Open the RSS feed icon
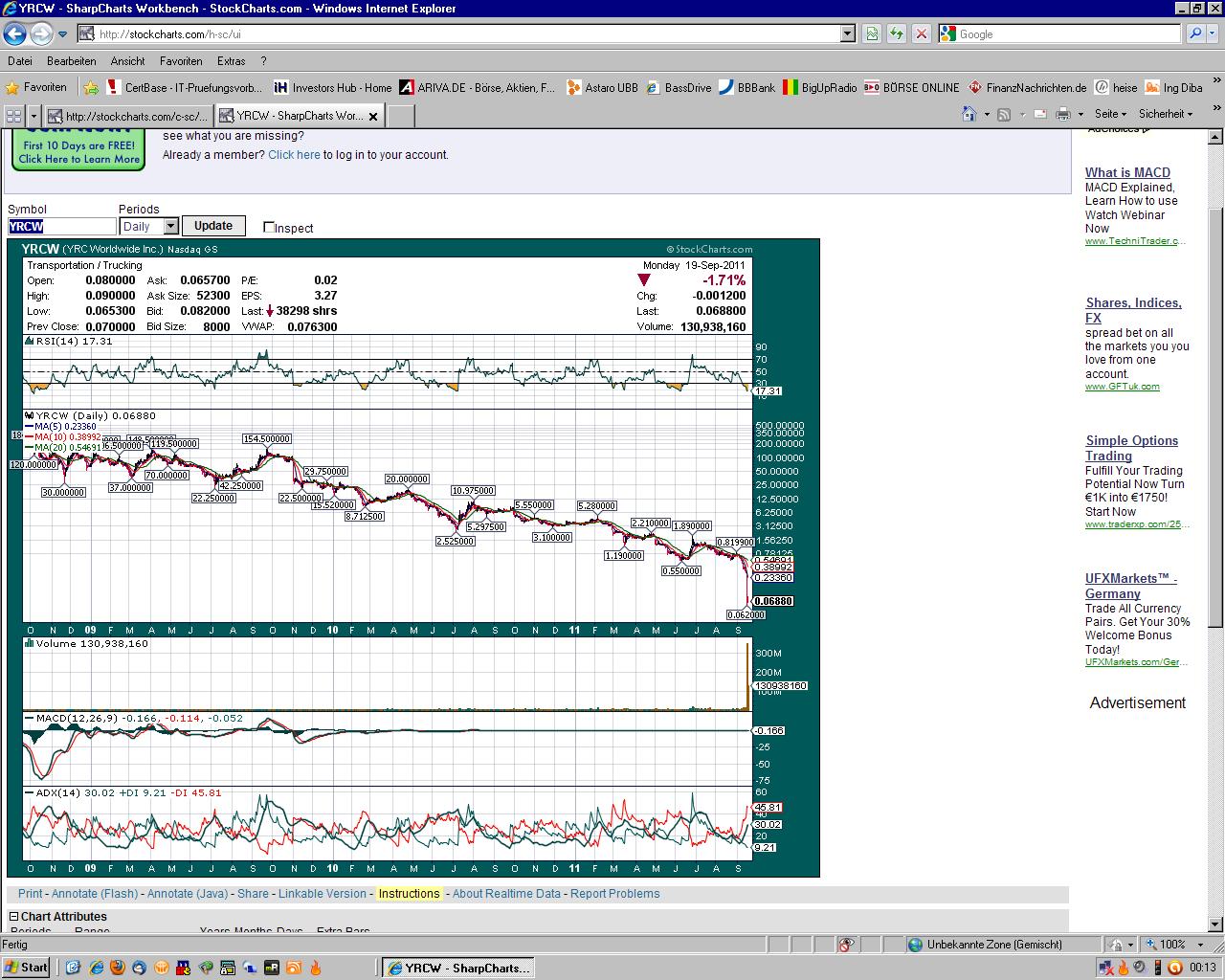Image resolution: width=1225 pixels, height=980 pixels. click(x=1002, y=114)
